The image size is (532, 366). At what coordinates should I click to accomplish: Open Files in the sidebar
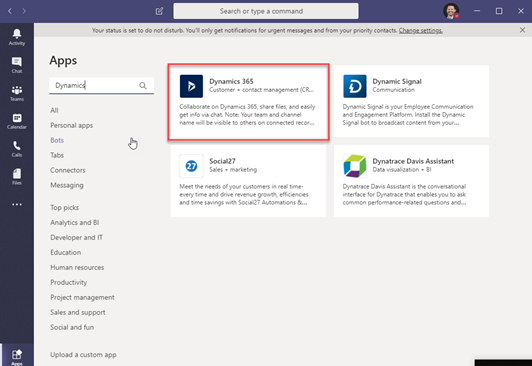pos(17,177)
